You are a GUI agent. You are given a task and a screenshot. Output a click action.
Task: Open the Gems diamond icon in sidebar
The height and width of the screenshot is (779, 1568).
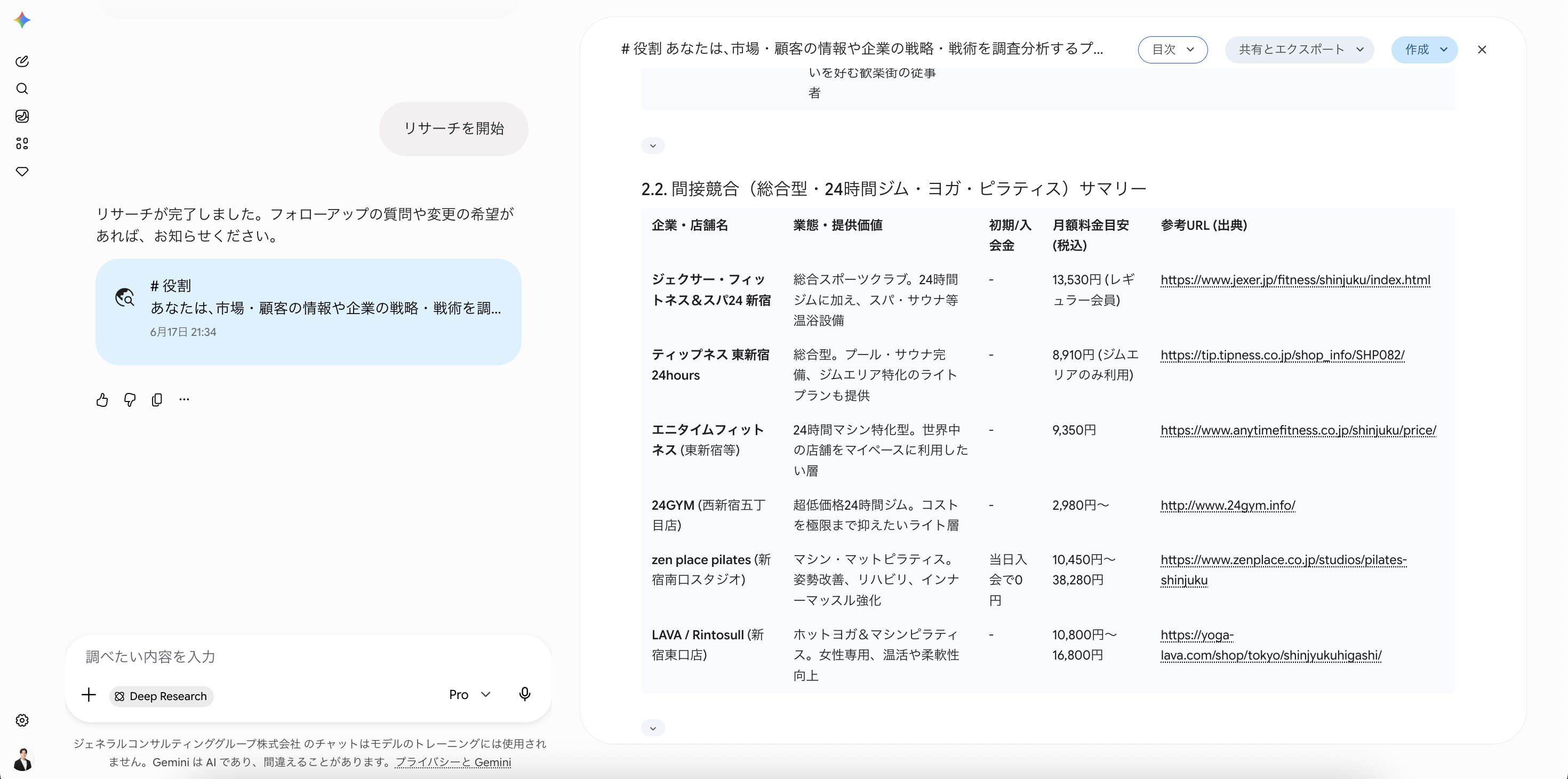[22, 172]
